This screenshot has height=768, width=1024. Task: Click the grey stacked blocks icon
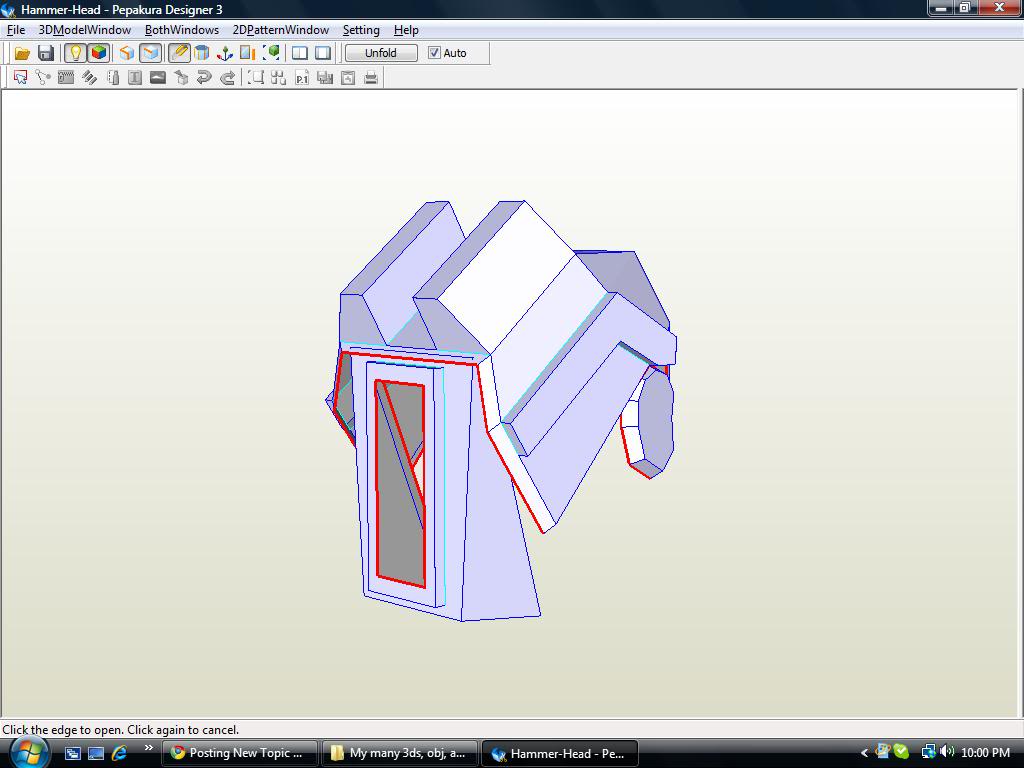point(325,78)
